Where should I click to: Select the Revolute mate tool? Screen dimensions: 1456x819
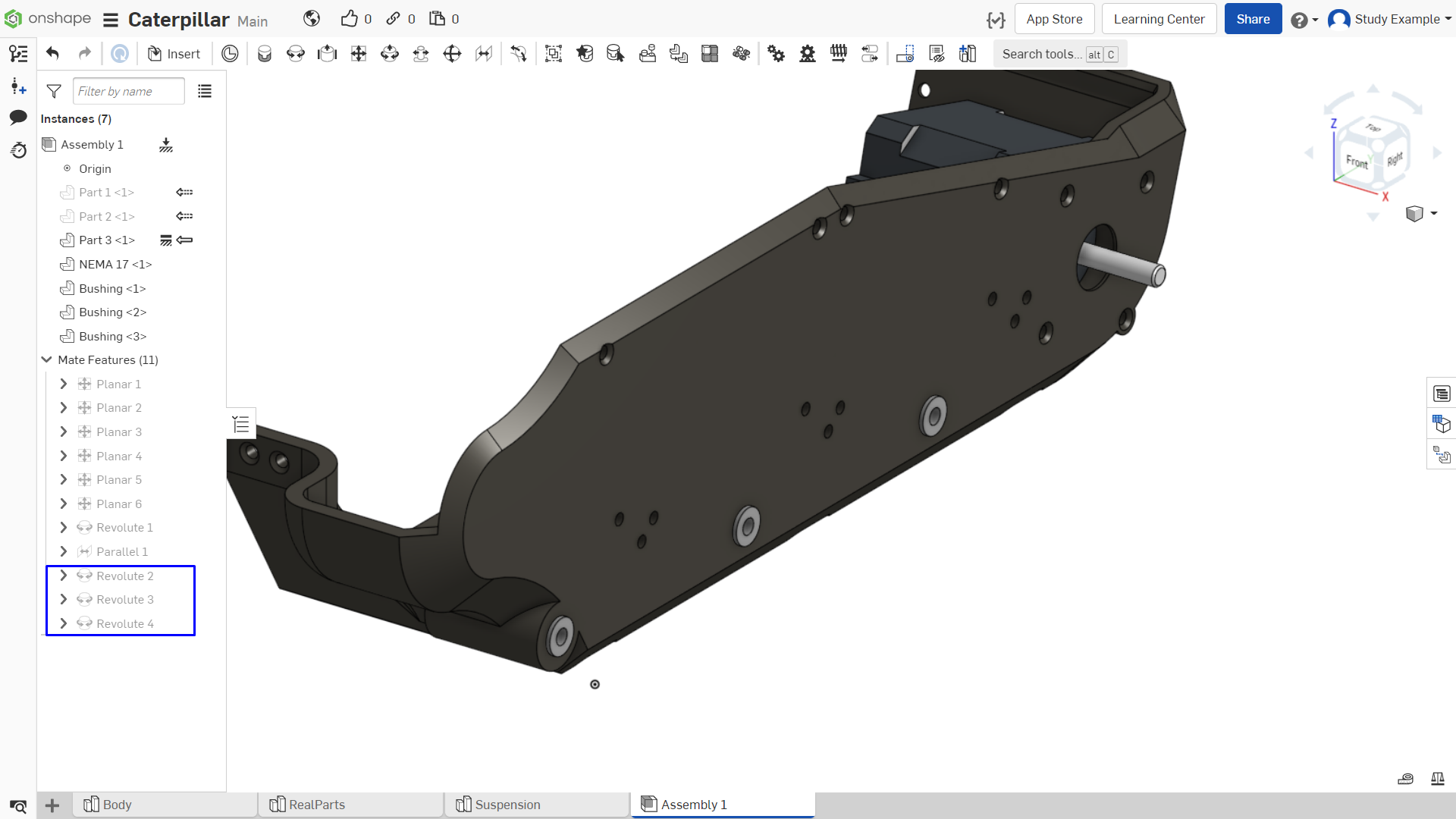coord(296,54)
